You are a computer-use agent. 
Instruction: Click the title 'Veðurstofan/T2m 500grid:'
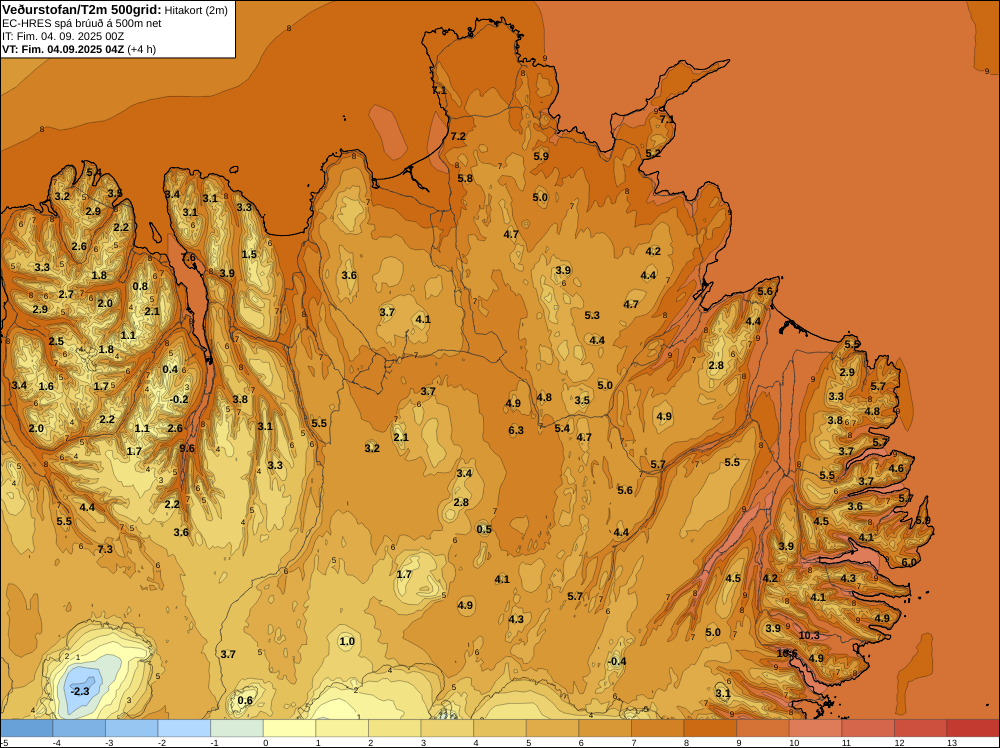[x=82, y=10]
